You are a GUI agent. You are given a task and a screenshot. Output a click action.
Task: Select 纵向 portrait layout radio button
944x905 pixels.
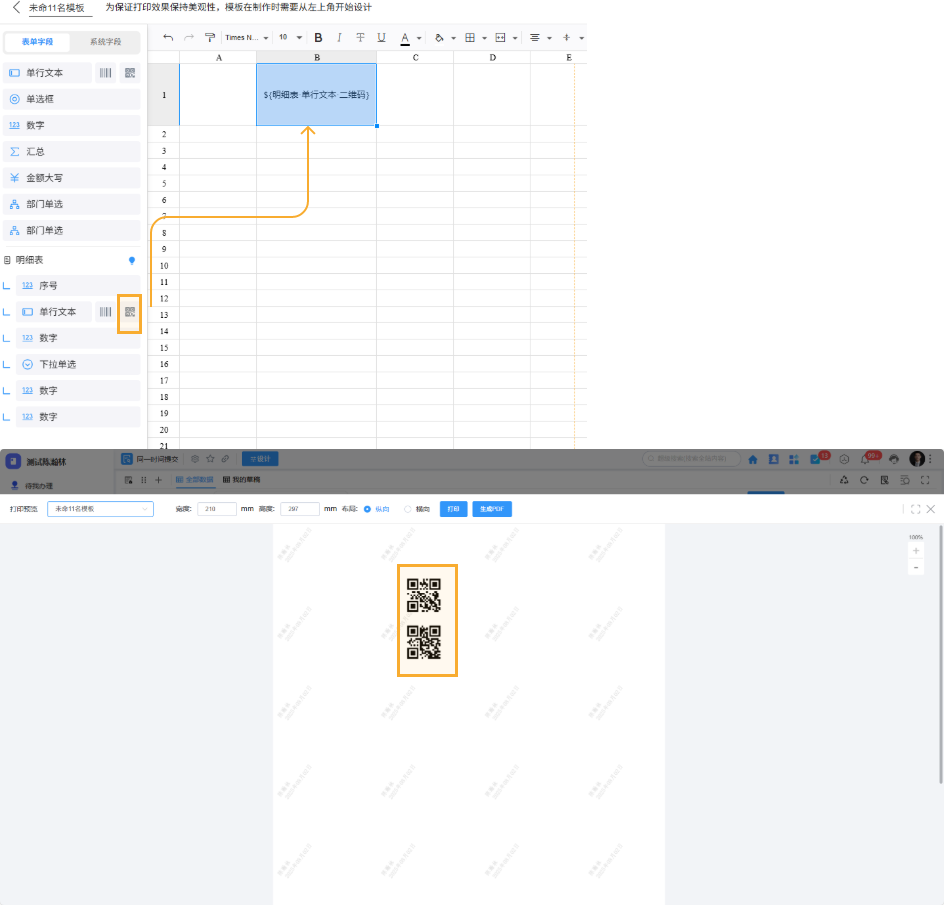click(x=367, y=509)
